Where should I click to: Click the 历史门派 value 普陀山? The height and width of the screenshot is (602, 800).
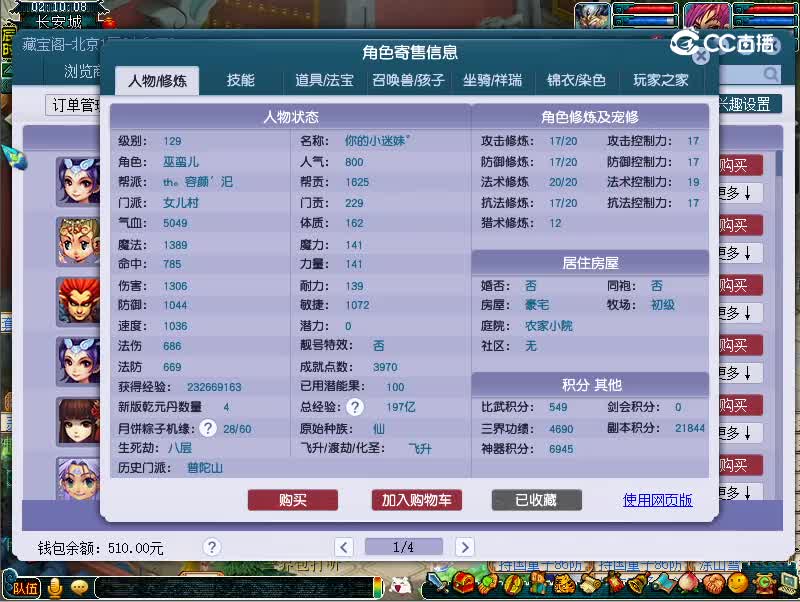(205, 467)
